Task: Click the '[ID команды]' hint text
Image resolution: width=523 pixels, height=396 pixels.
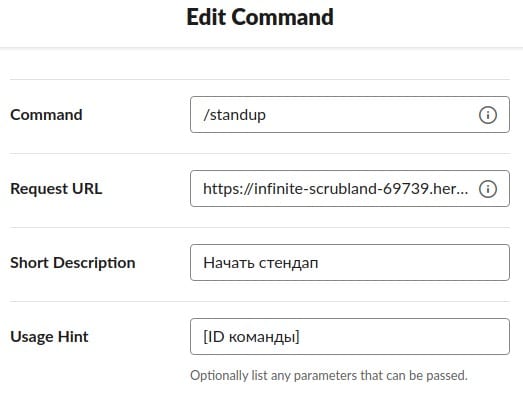Action: click(x=251, y=337)
